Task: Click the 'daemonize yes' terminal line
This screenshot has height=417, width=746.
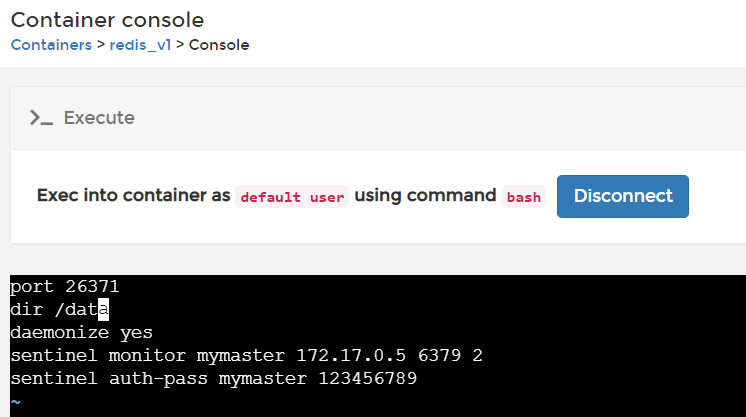Action: [x=81, y=332]
